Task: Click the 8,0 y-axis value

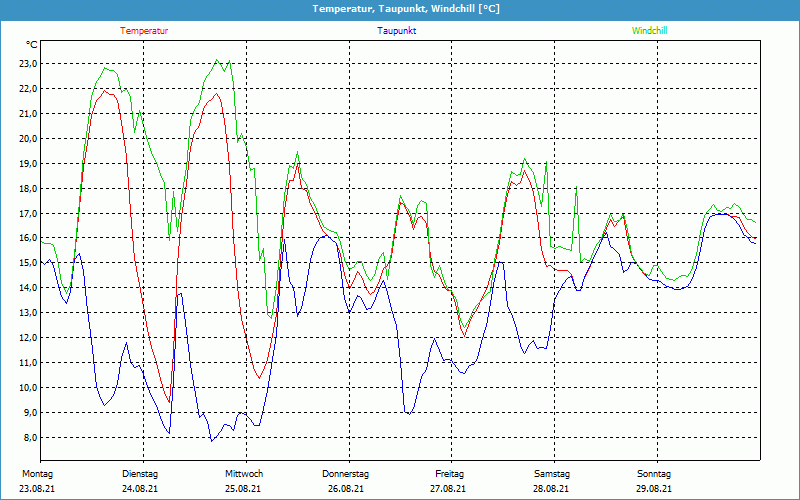Action: [x=30, y=438]
